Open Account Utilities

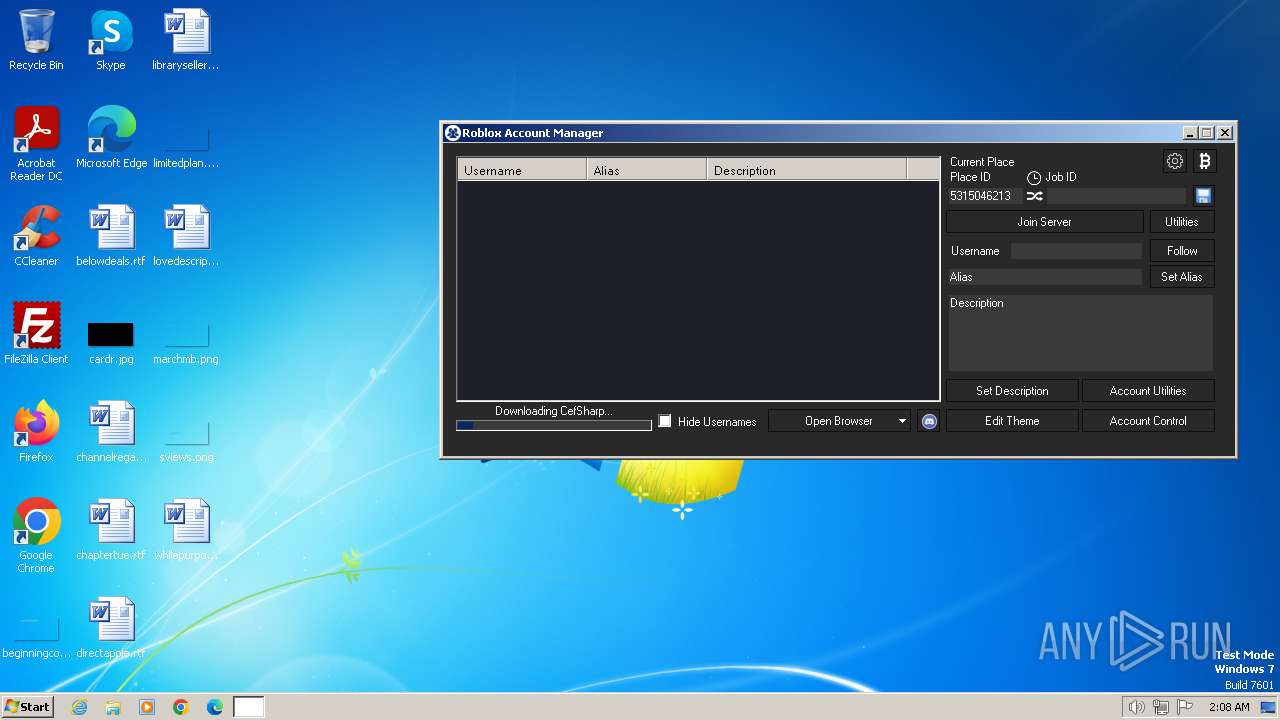1148,391
